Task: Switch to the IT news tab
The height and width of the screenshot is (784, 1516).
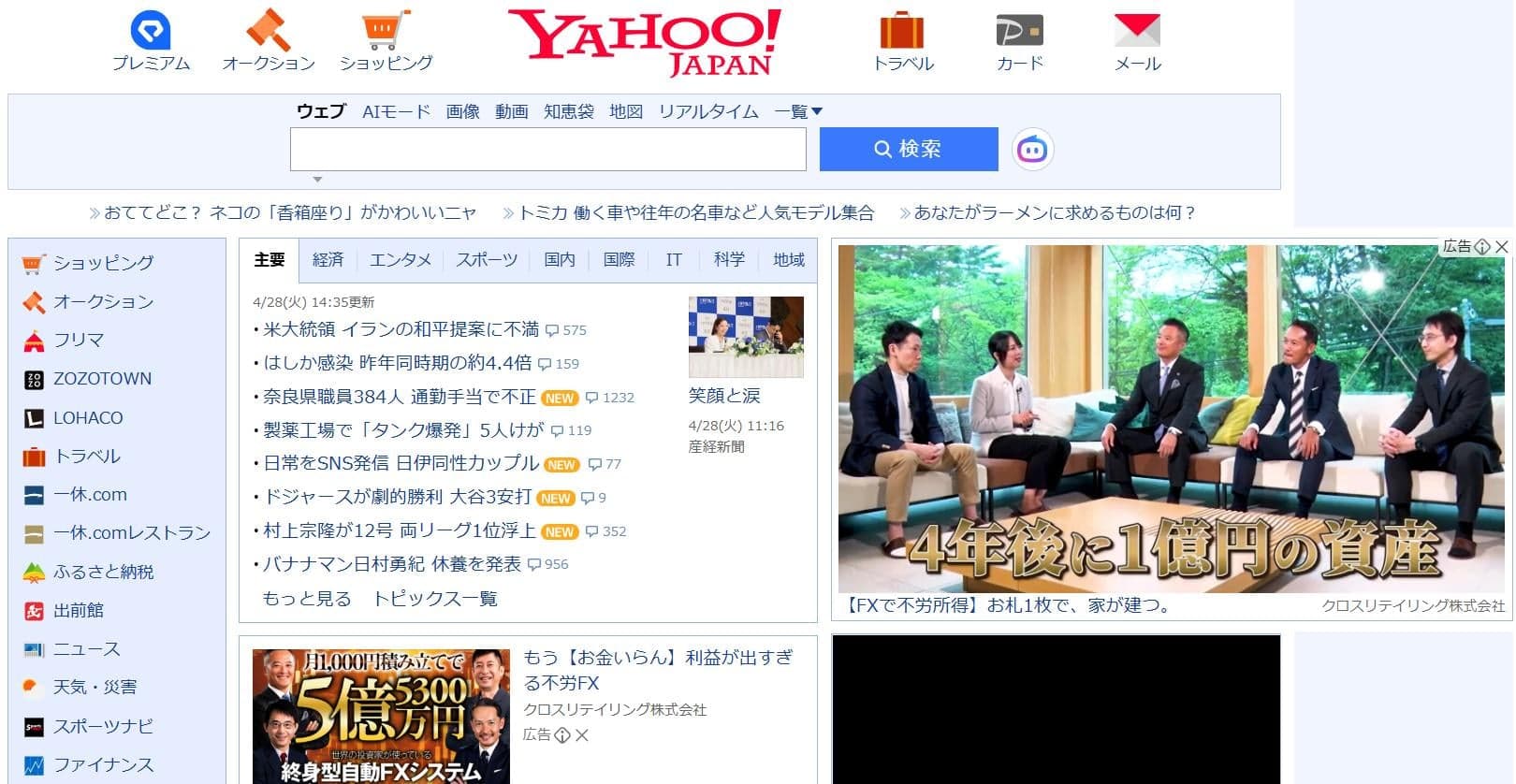Action: [x=674, y=260]
